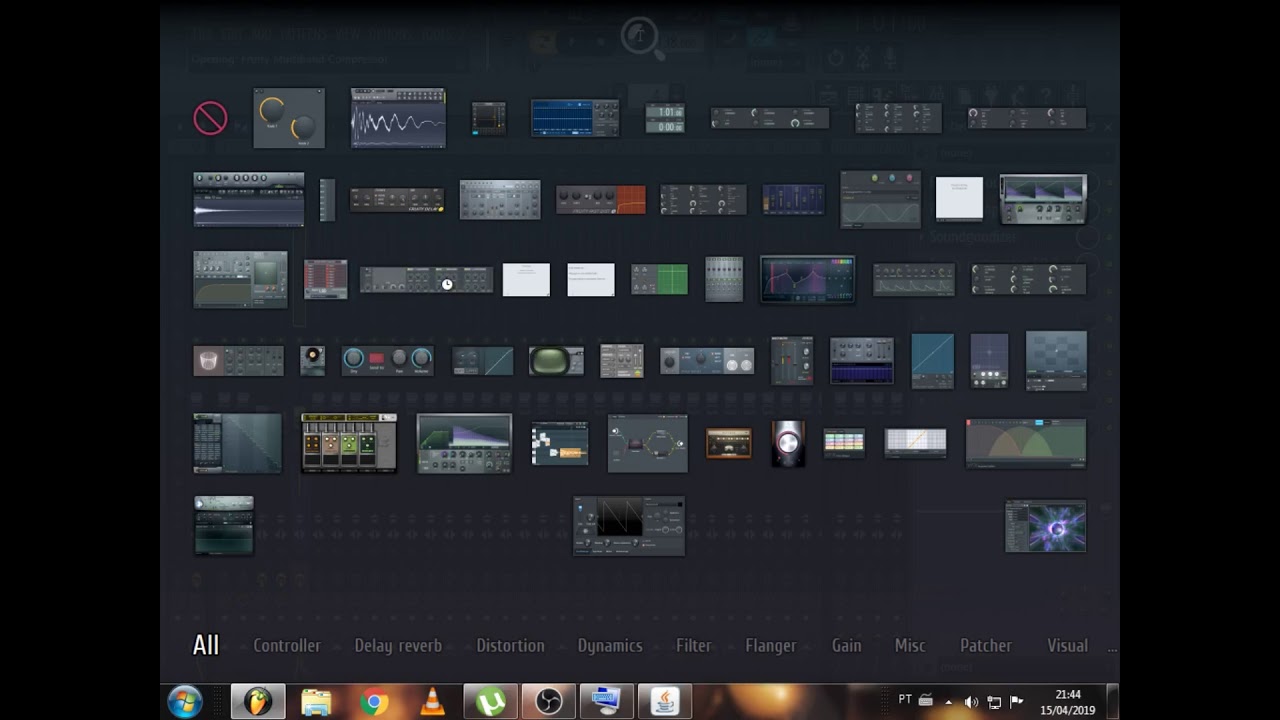
Task: Open OBS Studio from the taskbar
Action: pyautogui.click(x=548, y=702)
